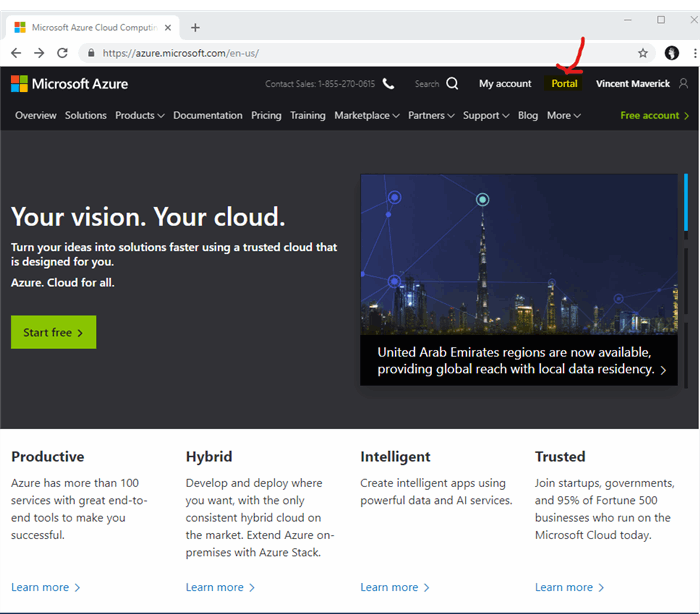The width and height of the screenshot is (700, 614).
Task: Learn more about Intelligent
Action: pos(395,587)
